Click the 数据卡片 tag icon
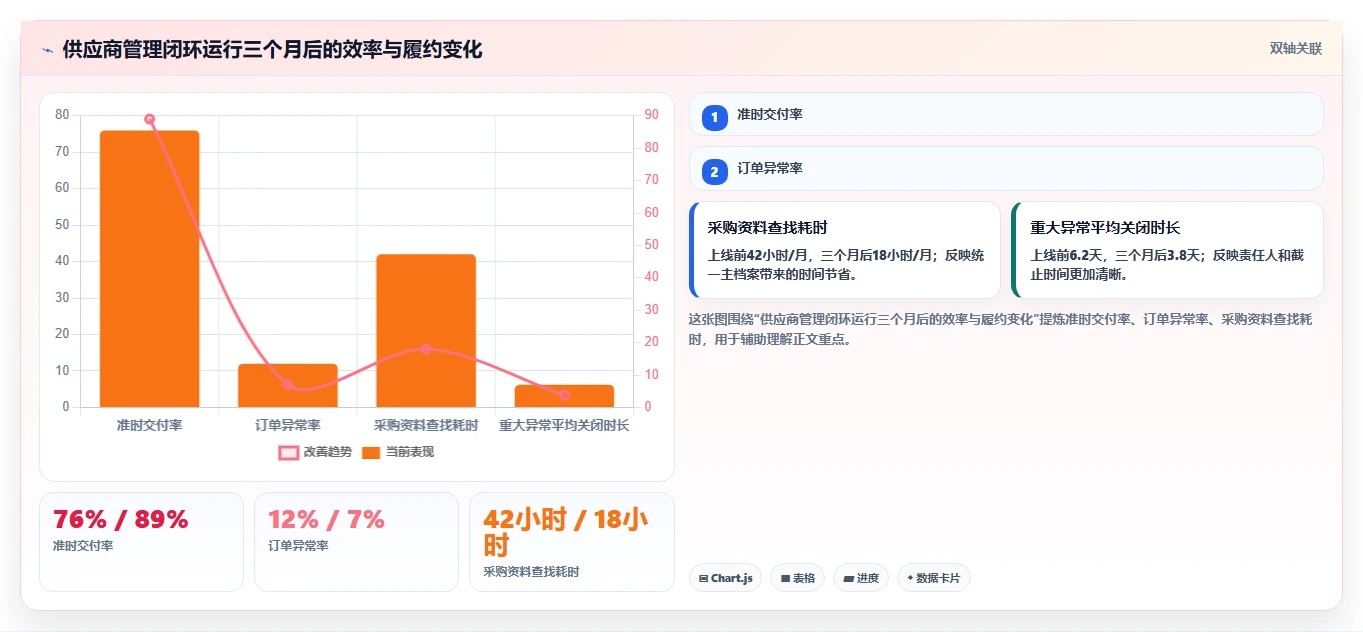The height and width of the screenshot is (632, 1363). pyautogui.click(x=910, y=578)
